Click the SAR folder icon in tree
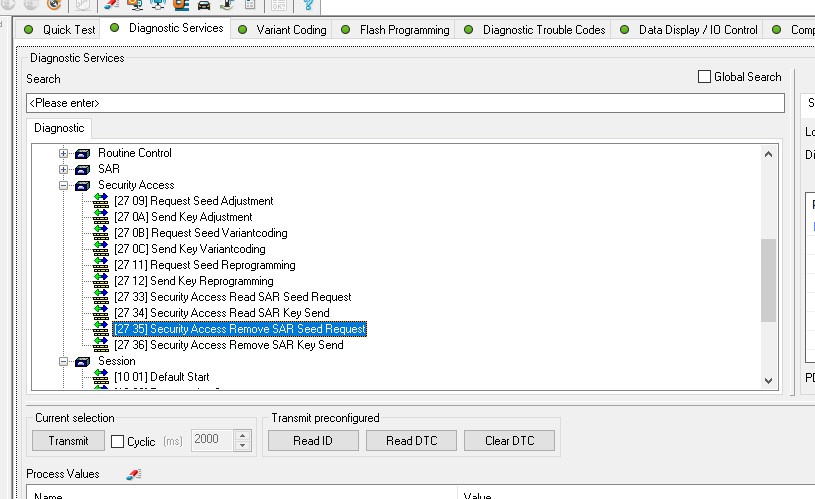Image resolution: width=815 pixels, height=499 pixels. pos(82,169)
